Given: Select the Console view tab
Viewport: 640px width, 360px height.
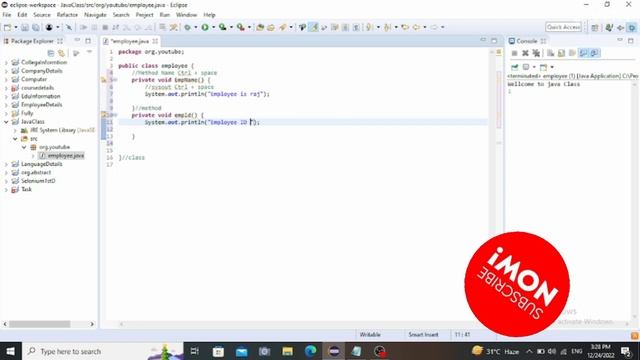Looking at the screenshot, I should point(527,41).
